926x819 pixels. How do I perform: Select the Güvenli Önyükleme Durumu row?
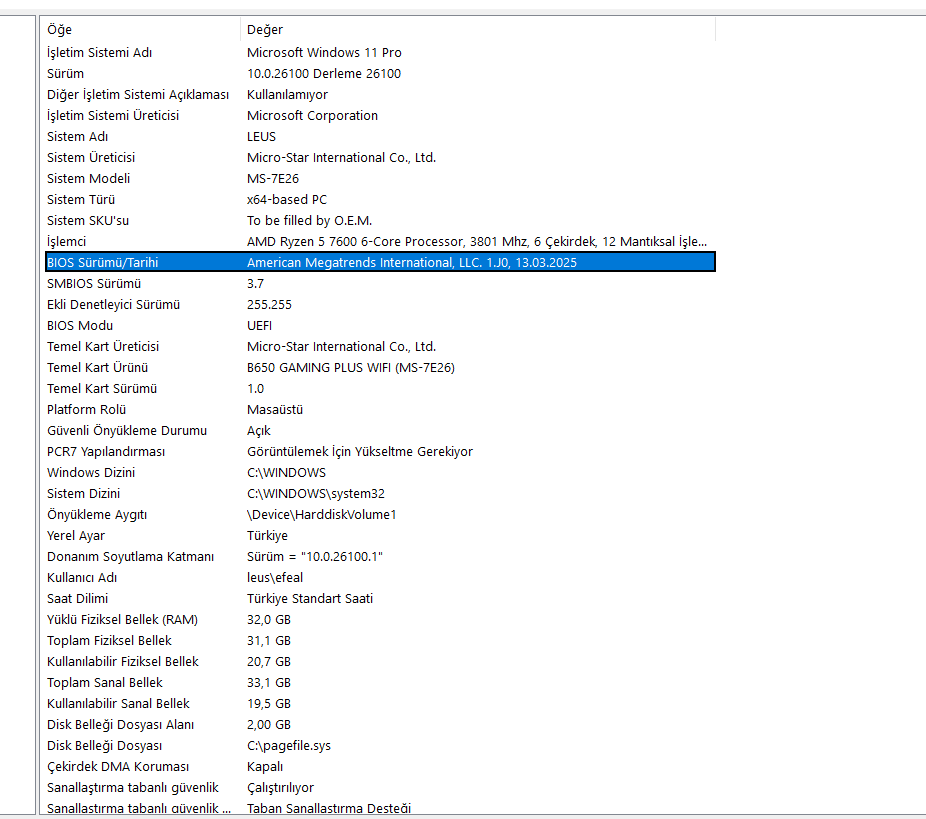pos(380,430)
